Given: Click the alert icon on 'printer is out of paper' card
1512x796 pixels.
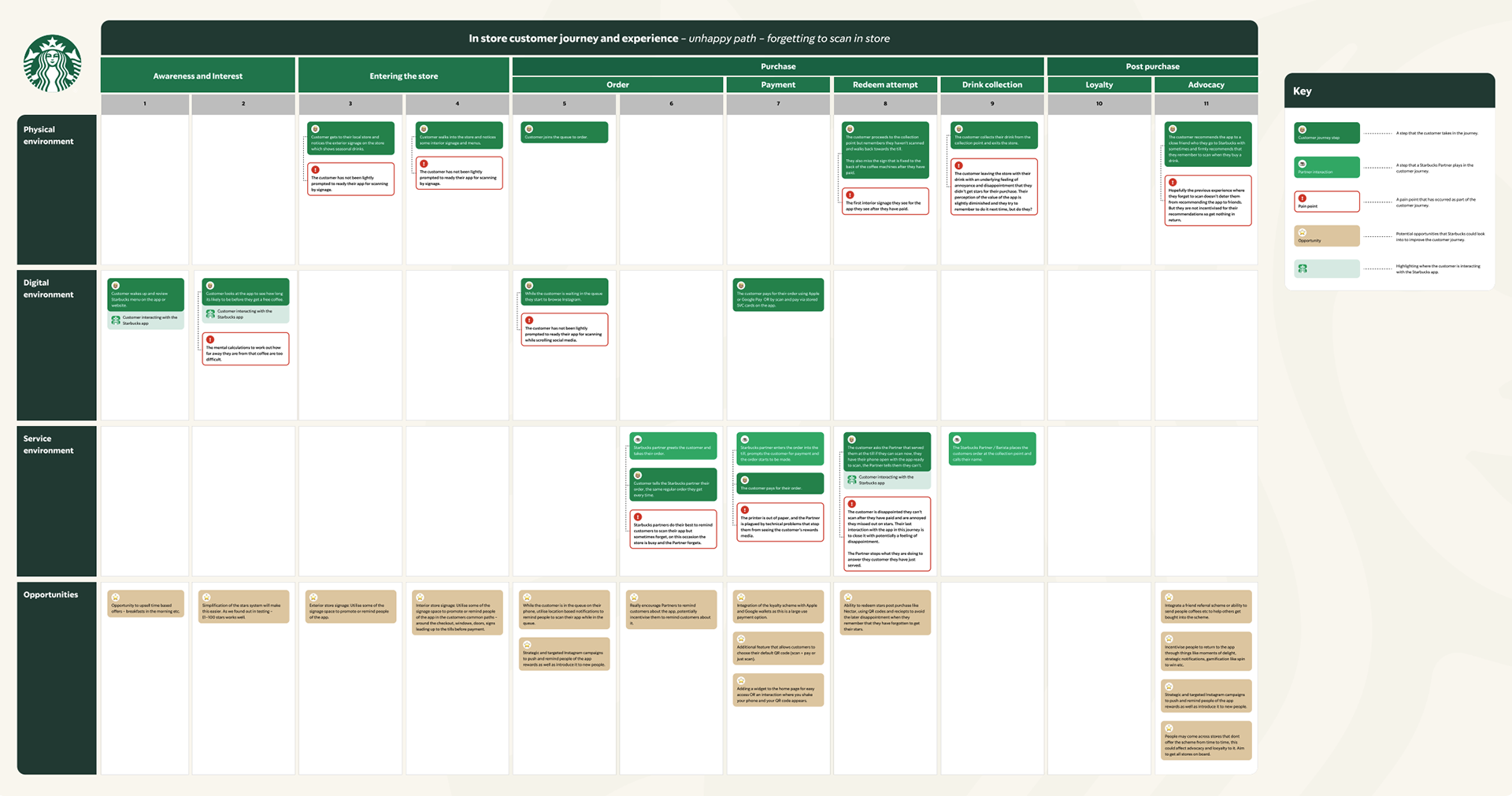Looking at the screenshot, I should (745, 510).
